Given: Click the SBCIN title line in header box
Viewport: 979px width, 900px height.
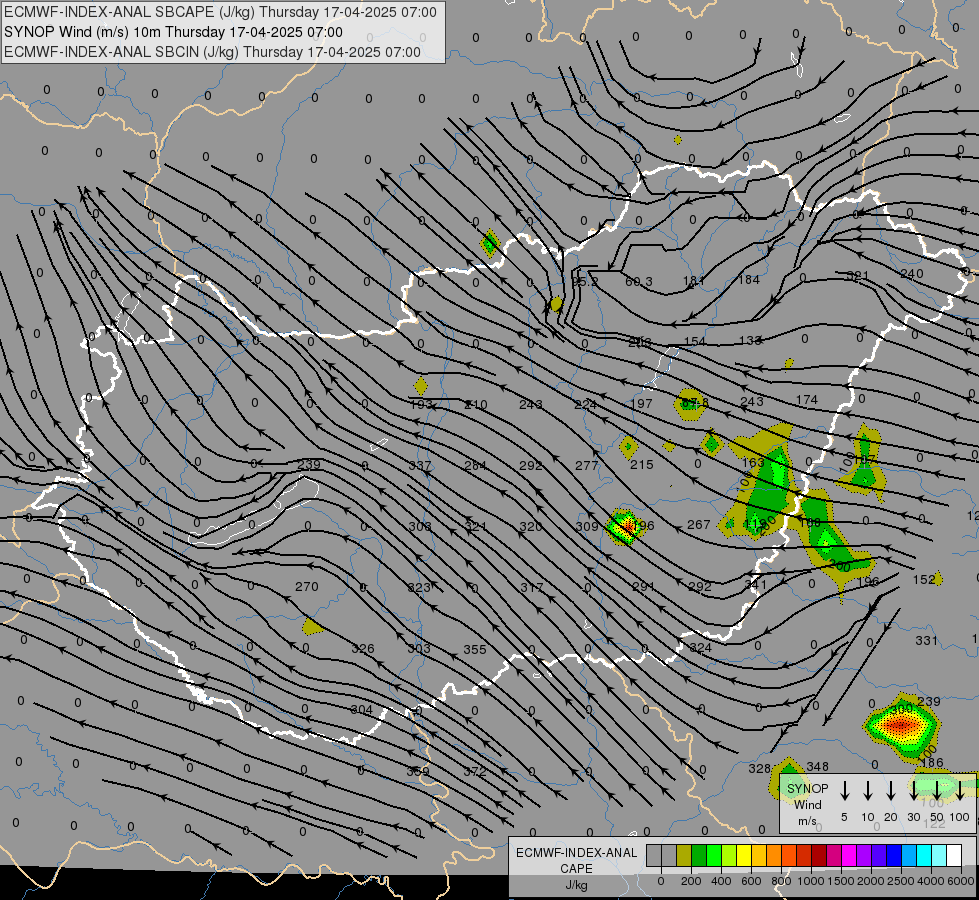Looking at the screenshot, I should [x=212, y=52].
